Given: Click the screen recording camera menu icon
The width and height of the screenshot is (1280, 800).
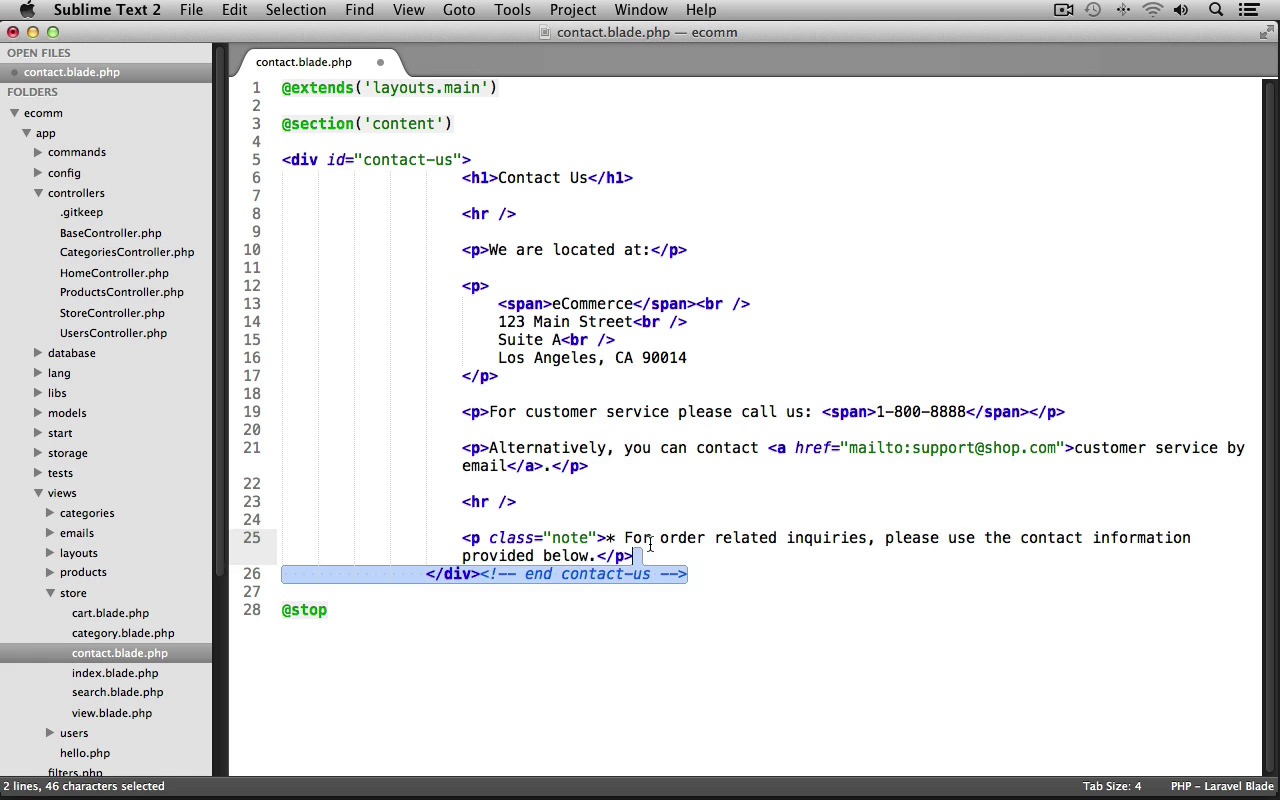Looking at the screenshot, I should click(x=1063, y=10).
